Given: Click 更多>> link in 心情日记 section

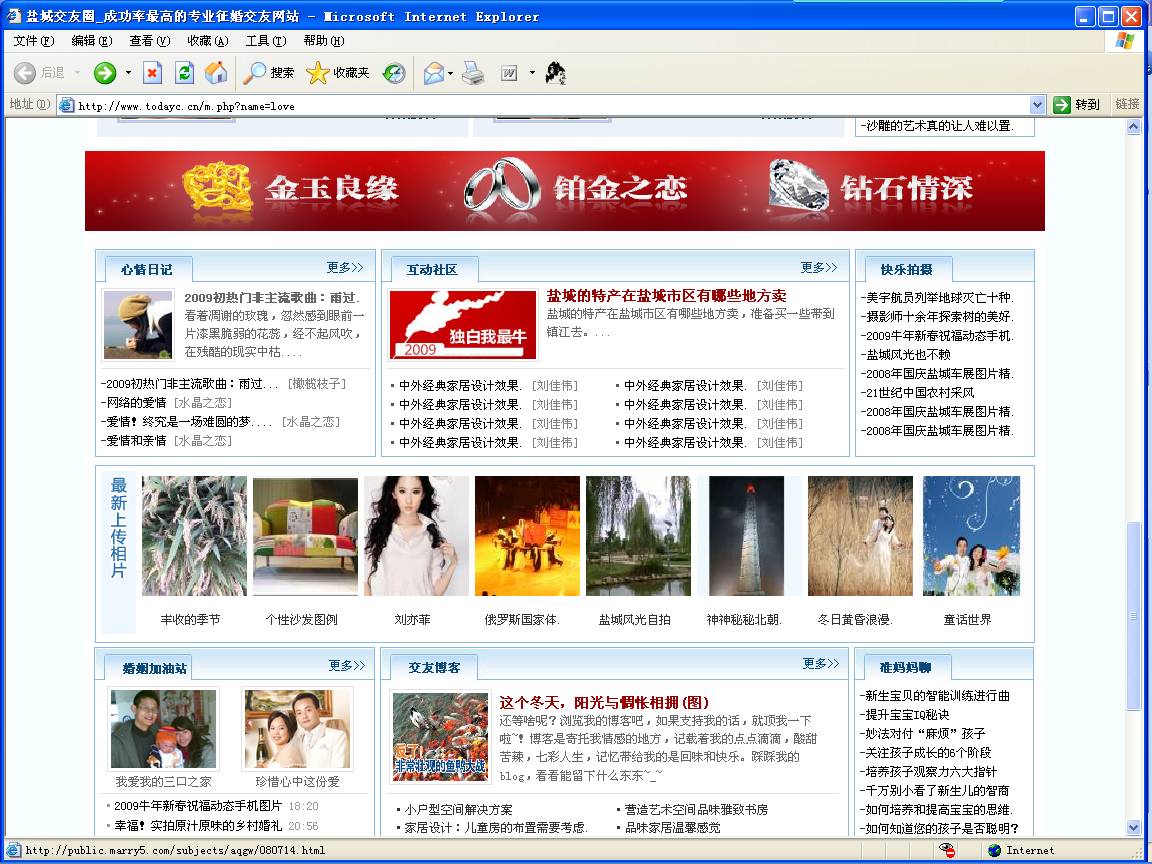Looking at the screenshot, I should click(x=344, y=268).
